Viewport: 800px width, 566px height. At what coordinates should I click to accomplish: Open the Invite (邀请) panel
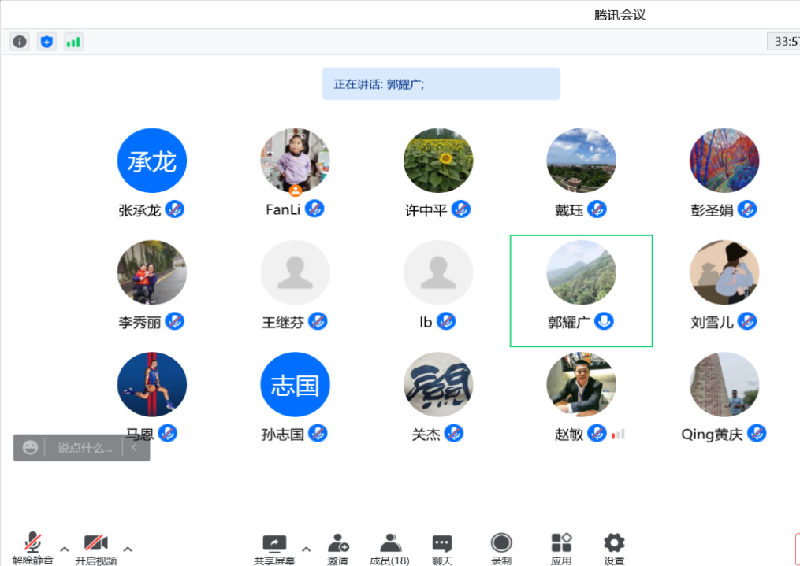[338, 548]
